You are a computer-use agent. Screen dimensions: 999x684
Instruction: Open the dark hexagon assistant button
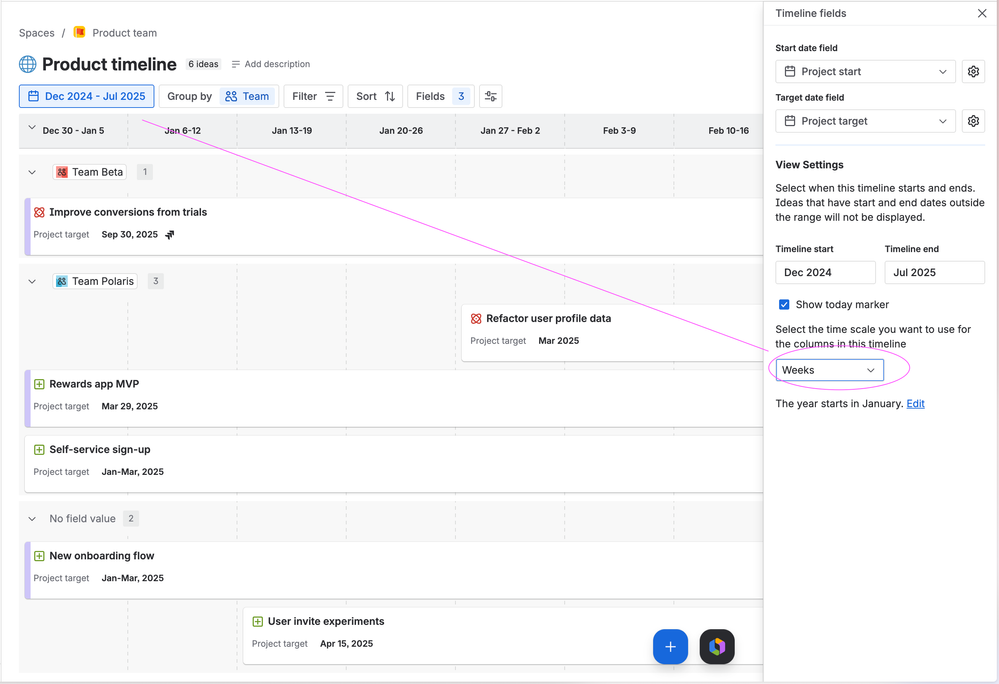pyautogui.click(x=717, y=647)
